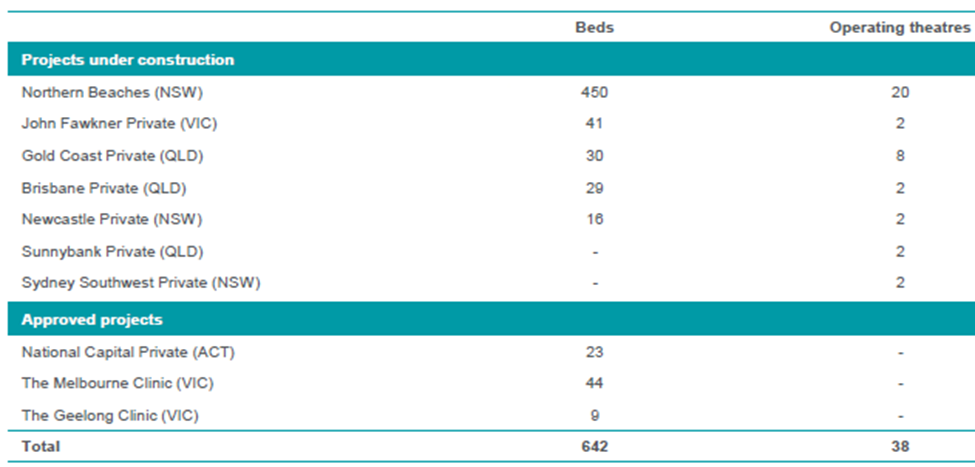975x467 pixels.
Task: Click the 44 beds value for Melbourne Clinic
Action: coord(594,384)
